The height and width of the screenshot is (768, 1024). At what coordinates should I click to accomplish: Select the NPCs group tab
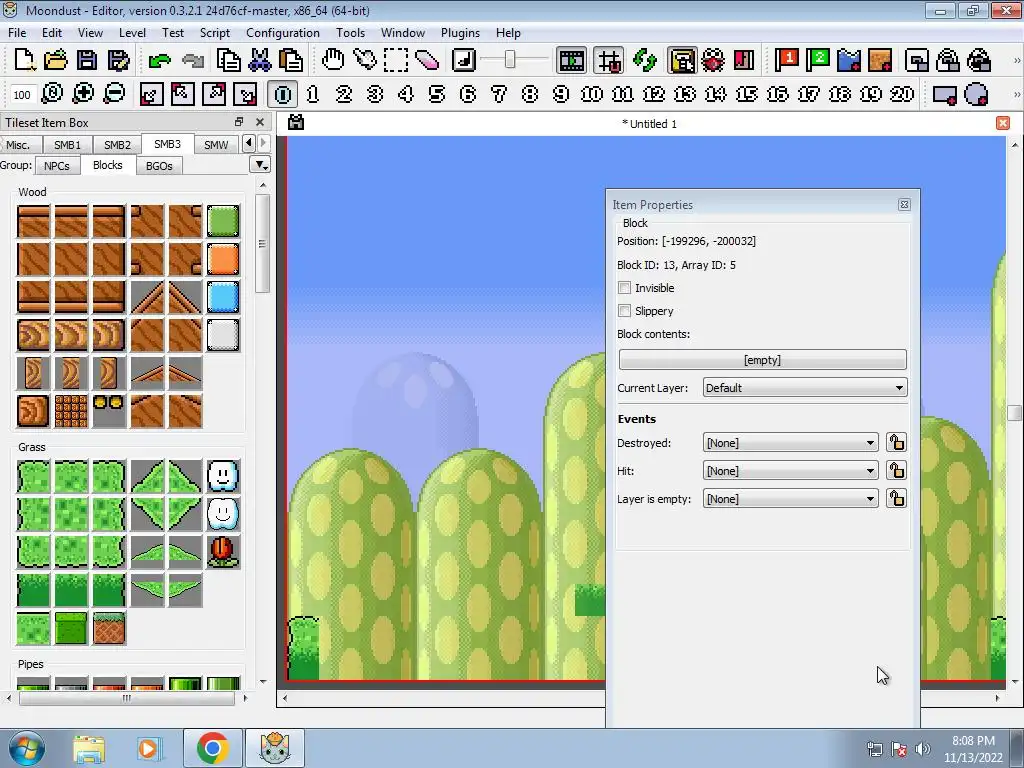(57, 166)
